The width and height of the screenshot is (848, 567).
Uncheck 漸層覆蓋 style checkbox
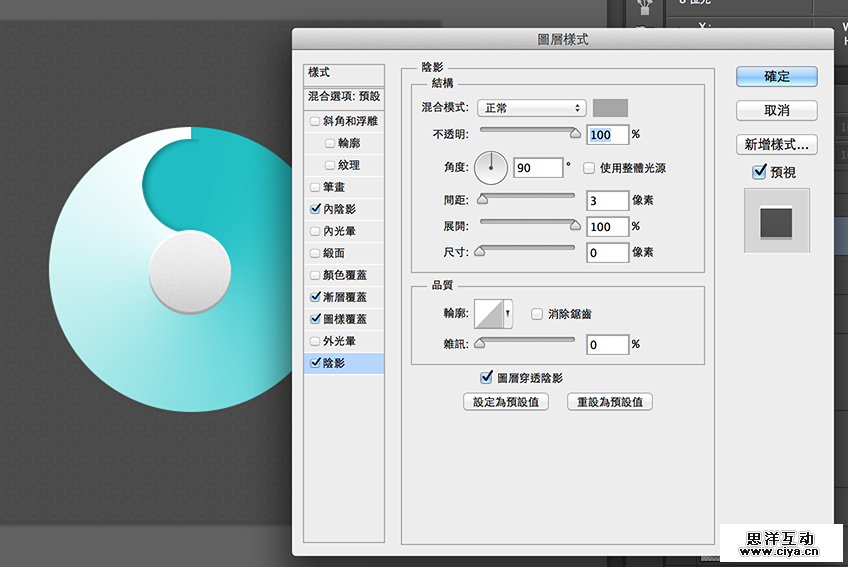point(315,297)
